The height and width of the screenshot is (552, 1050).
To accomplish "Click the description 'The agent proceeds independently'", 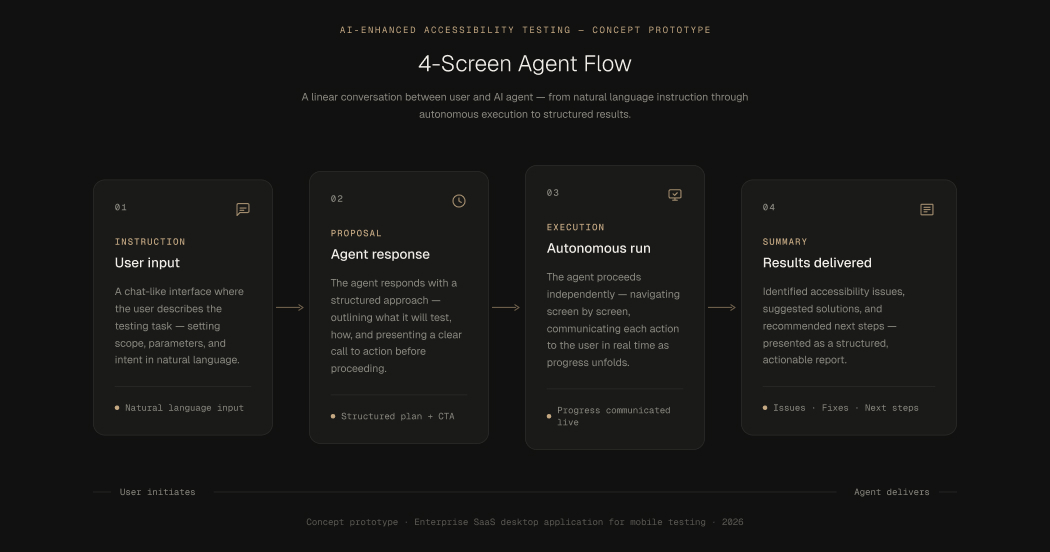I will 613,320.
